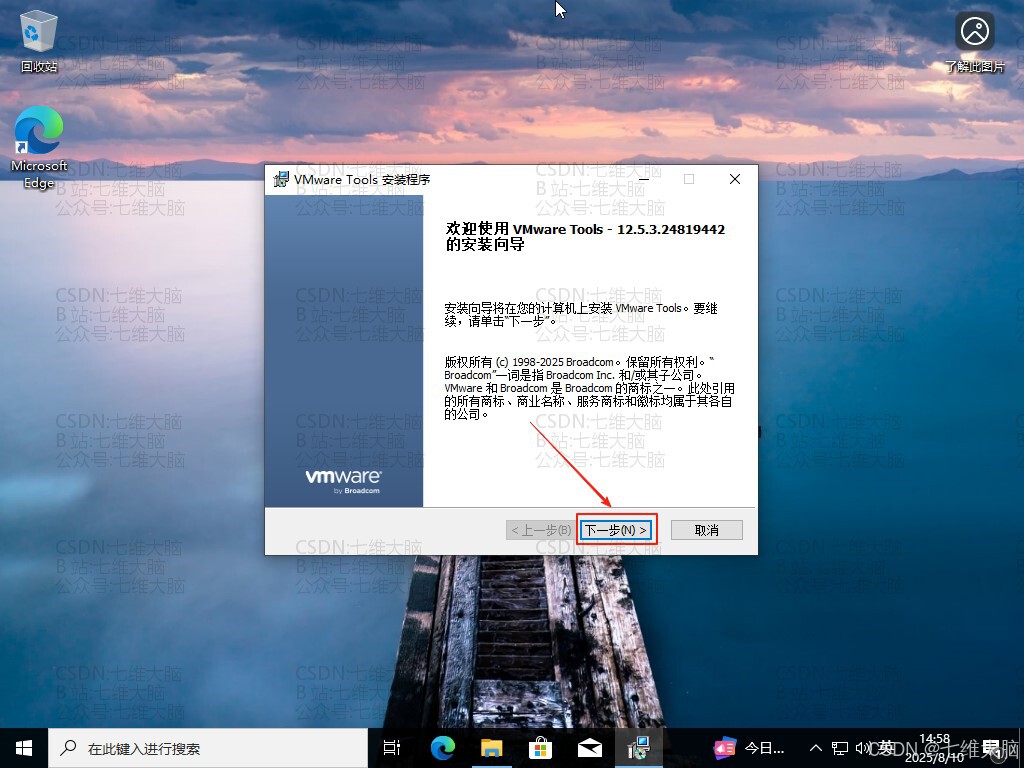The image size is (1024, 768).
Task: Open Microsoft Store from the taskbar
Action: coord(540,748)
